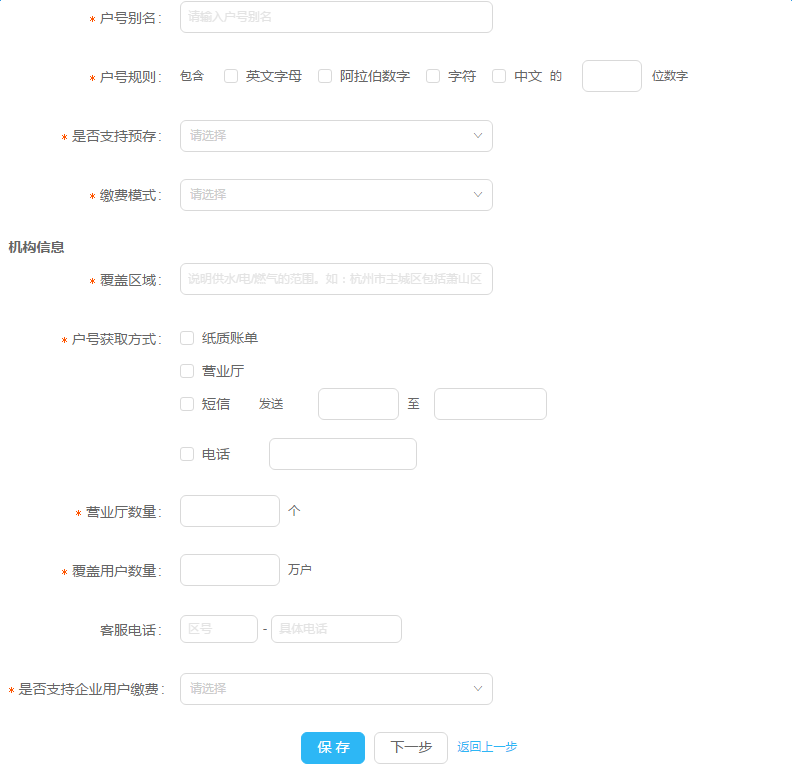Click the 返回上一步 link
Screen dimensions: 792x774
click(x=487, y=747)
